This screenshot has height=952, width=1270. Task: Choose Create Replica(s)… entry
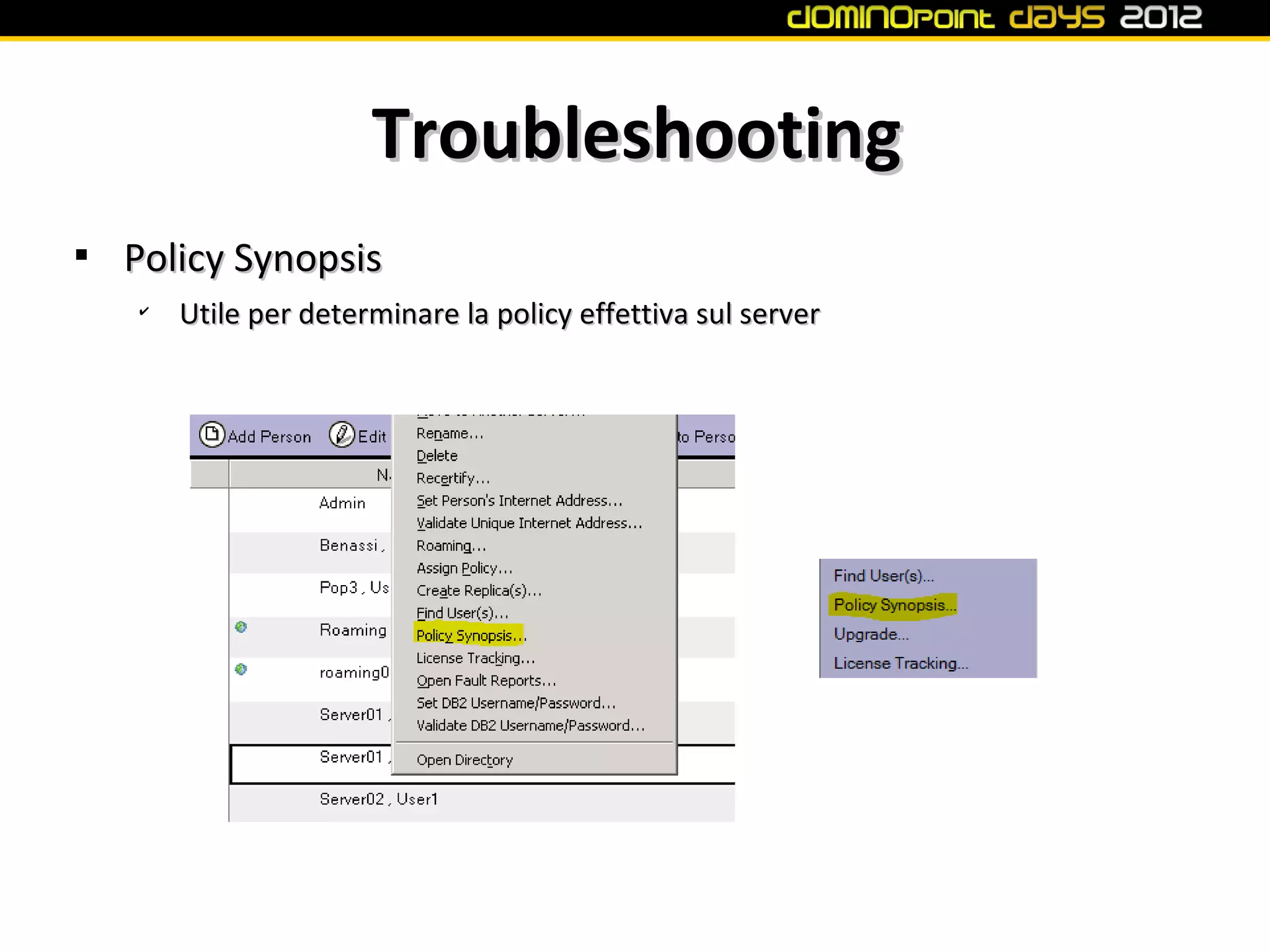(479, 591)
